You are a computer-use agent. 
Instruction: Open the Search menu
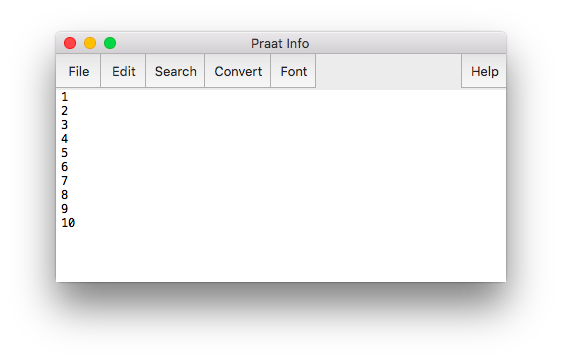pos(175,71)
